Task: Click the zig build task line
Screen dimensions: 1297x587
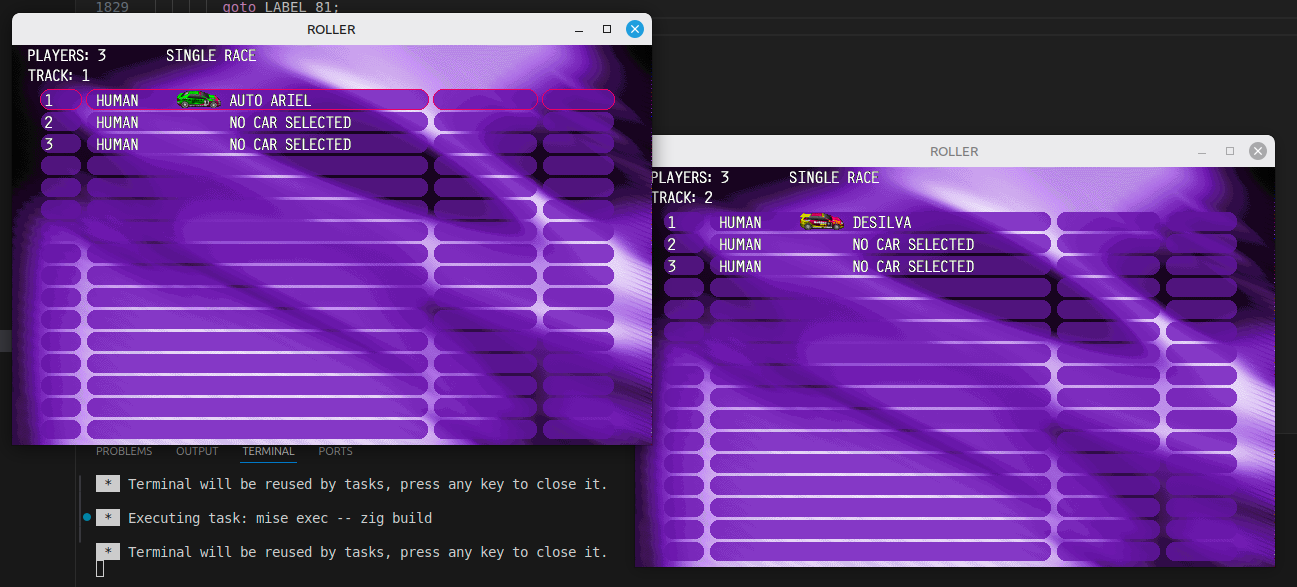Action: click(280, 518)
